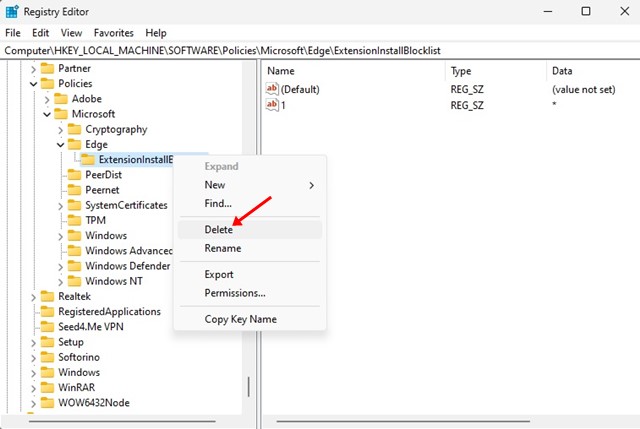Select the Partner folder icon
640x429 pixels.
click(x=47, y=68)
